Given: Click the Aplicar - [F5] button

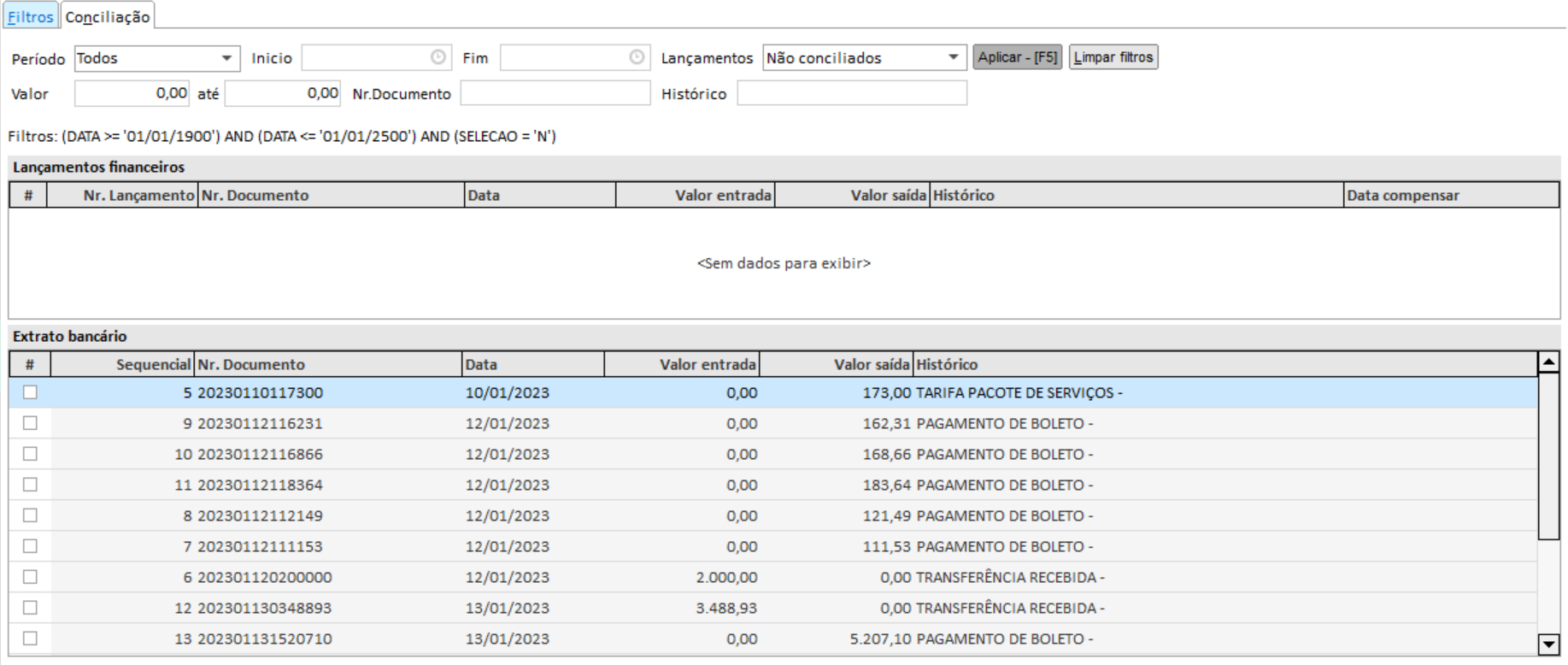Looking at the screenshot, I should [1018, 57].
